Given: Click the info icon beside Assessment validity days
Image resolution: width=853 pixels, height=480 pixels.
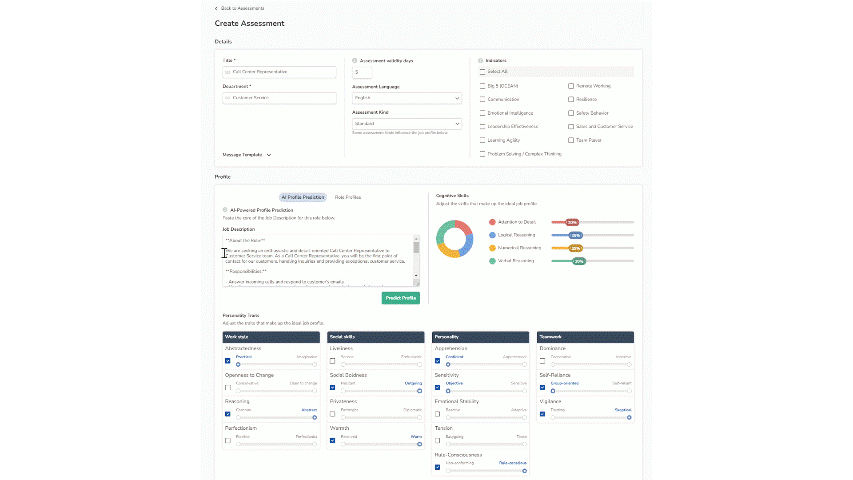Looking at the screenshot, I should pos(355,61).
